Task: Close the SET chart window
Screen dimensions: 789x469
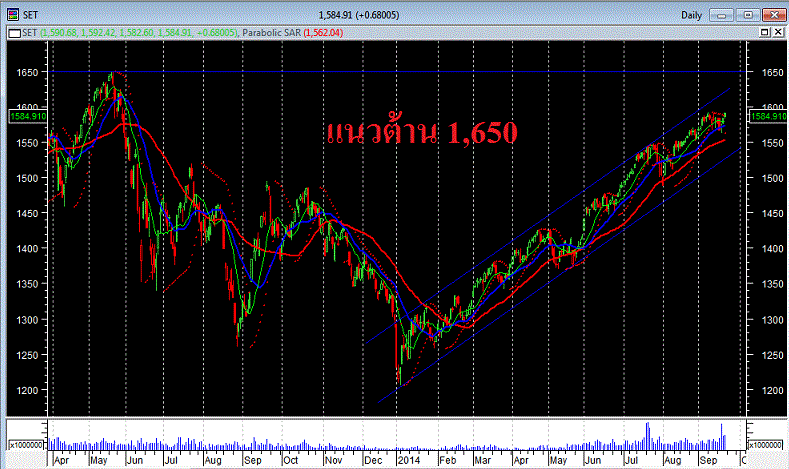Action: (x=774, y=15)
